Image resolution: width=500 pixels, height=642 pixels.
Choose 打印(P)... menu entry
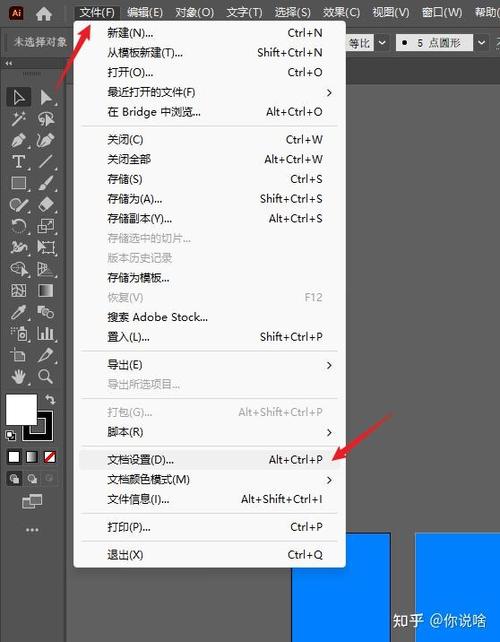(x=209, y=527)
